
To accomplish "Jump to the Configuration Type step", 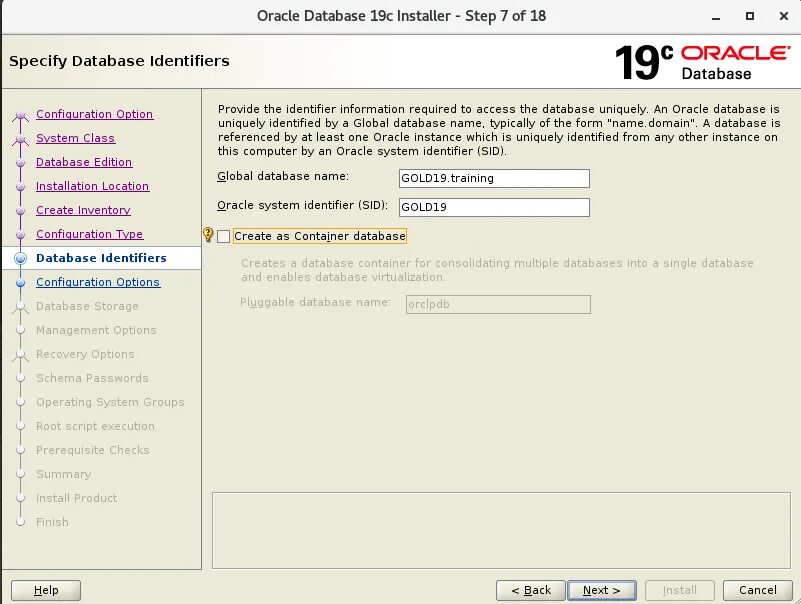I will click(90, 234).
